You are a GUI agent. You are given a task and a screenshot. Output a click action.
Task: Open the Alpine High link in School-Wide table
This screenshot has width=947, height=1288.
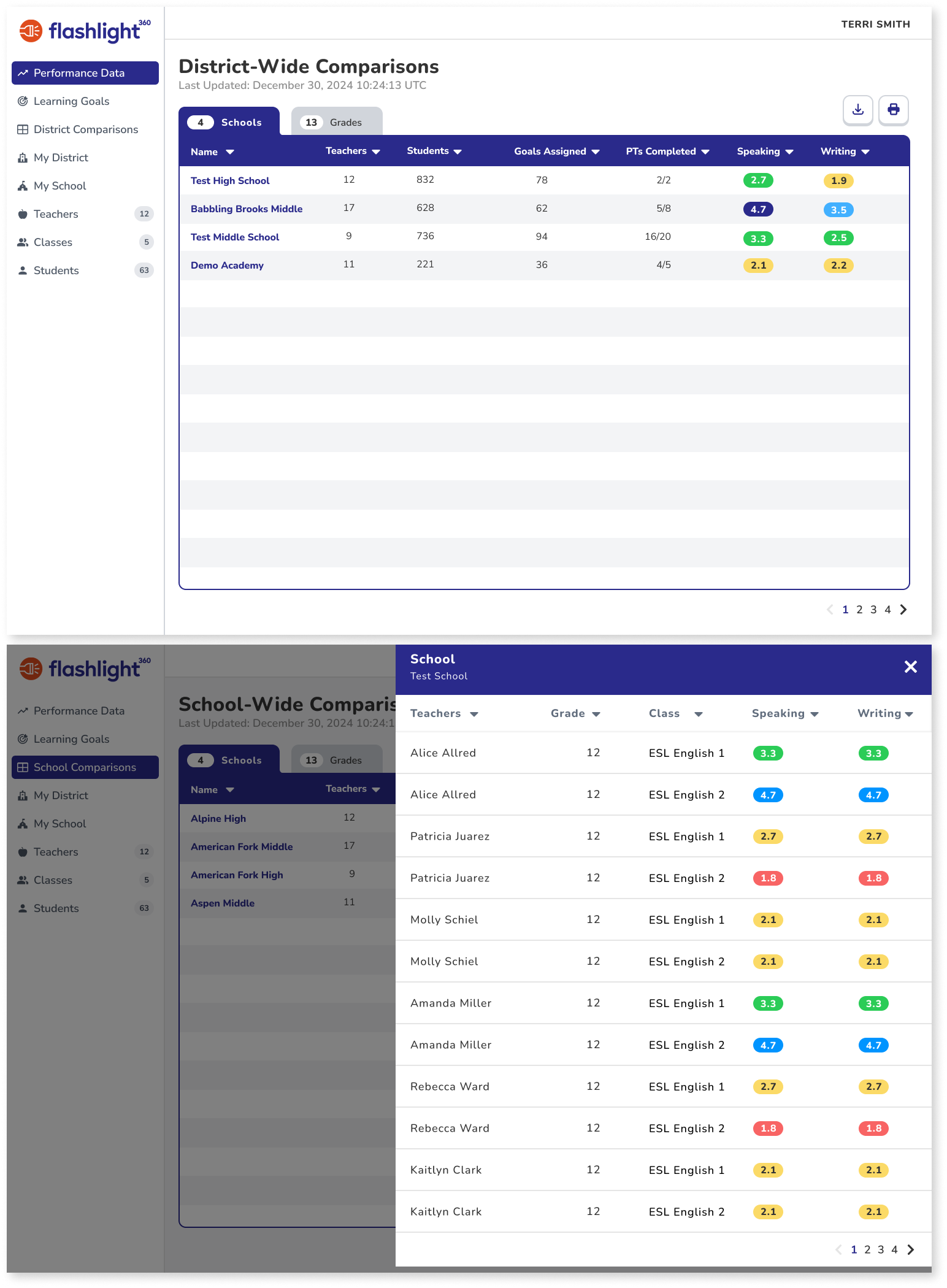218,819
